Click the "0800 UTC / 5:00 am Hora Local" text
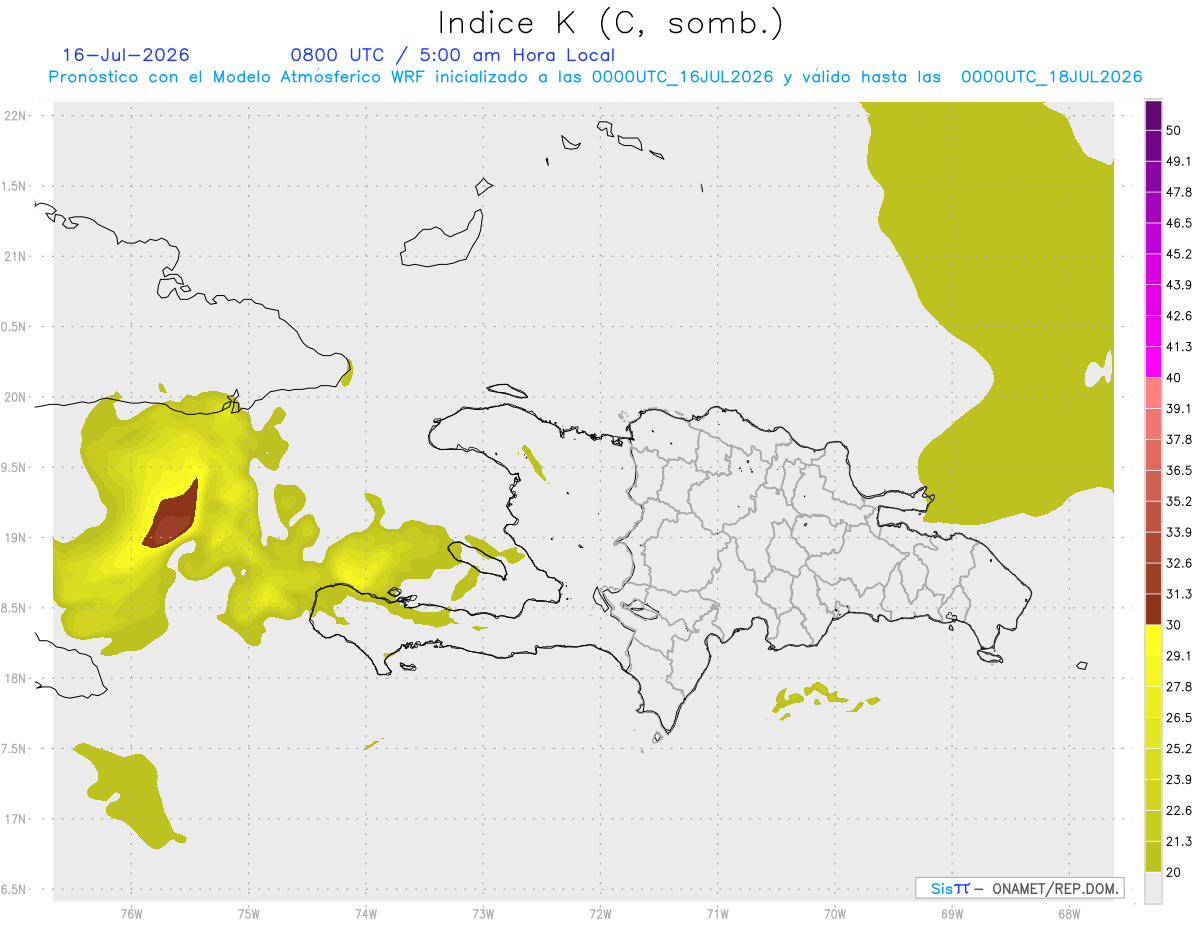 tap(452, 55)
